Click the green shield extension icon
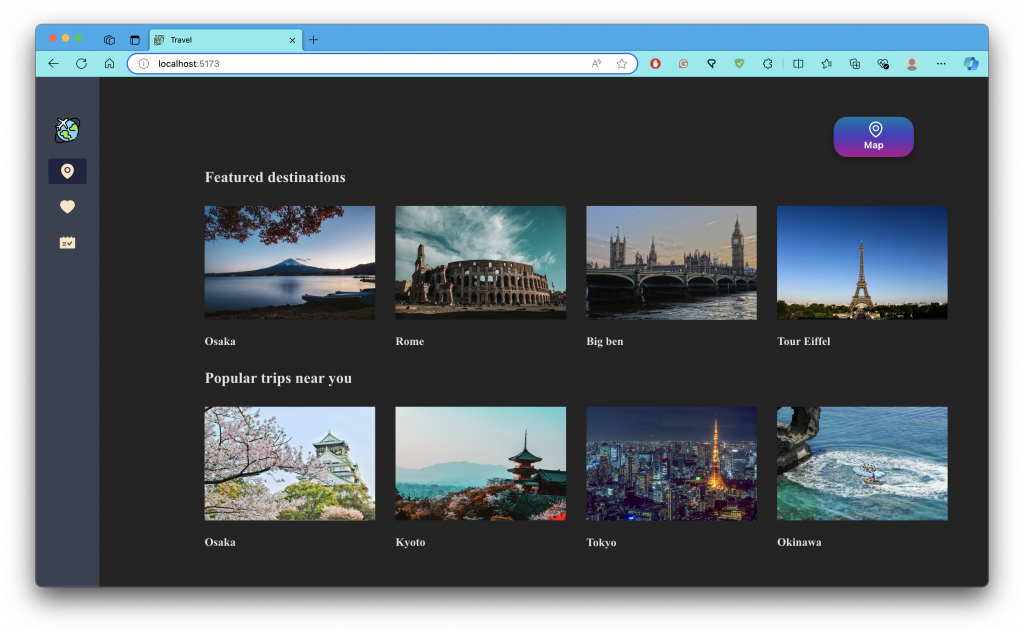The height and width of the screenshot is (634, 1024). point(739,63)
